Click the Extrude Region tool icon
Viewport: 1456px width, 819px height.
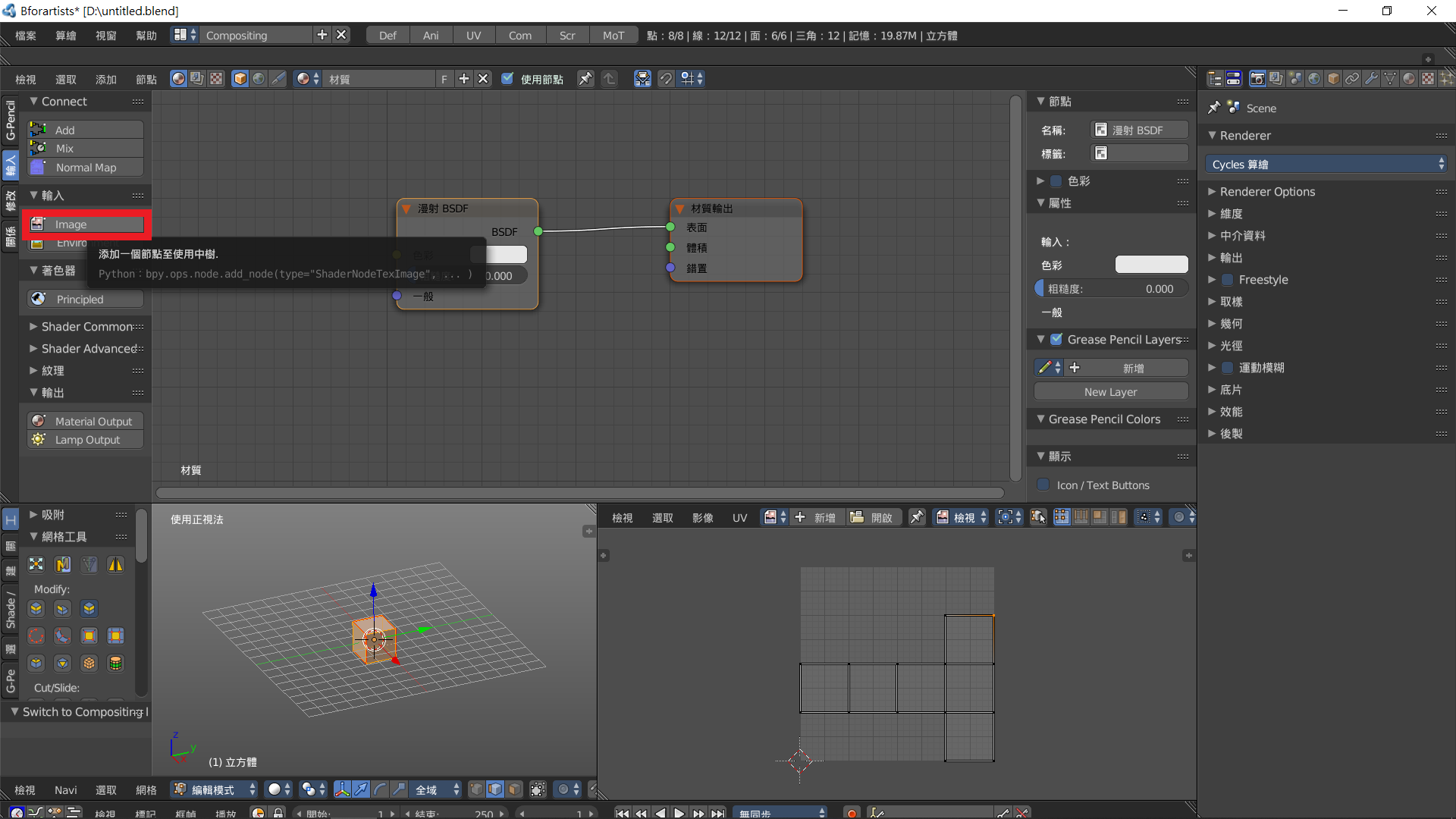coord(36,609)
